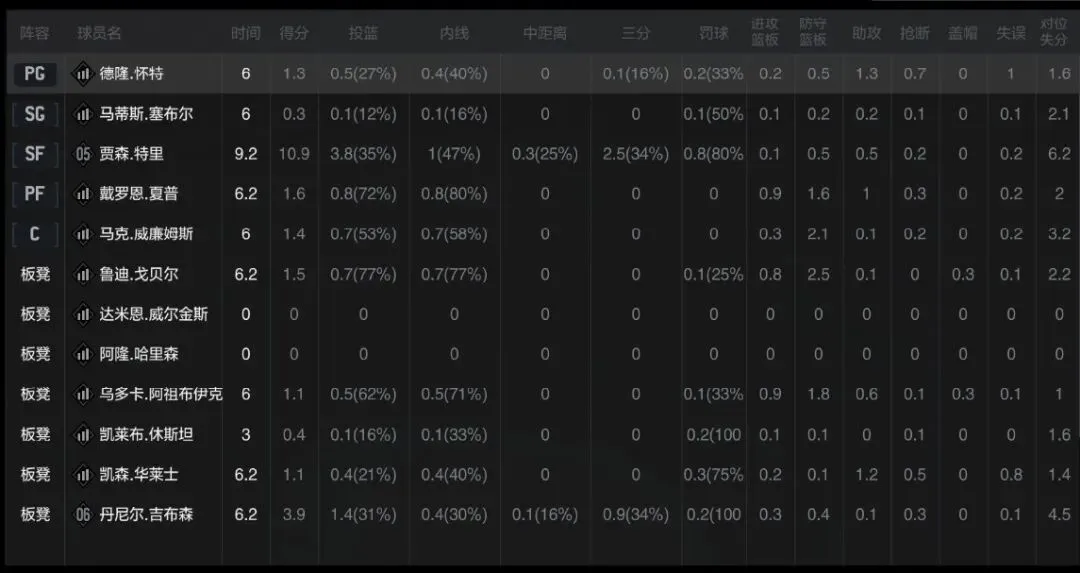Click the signal-bars icon beside 德隆.怀特

coord(83,74)
